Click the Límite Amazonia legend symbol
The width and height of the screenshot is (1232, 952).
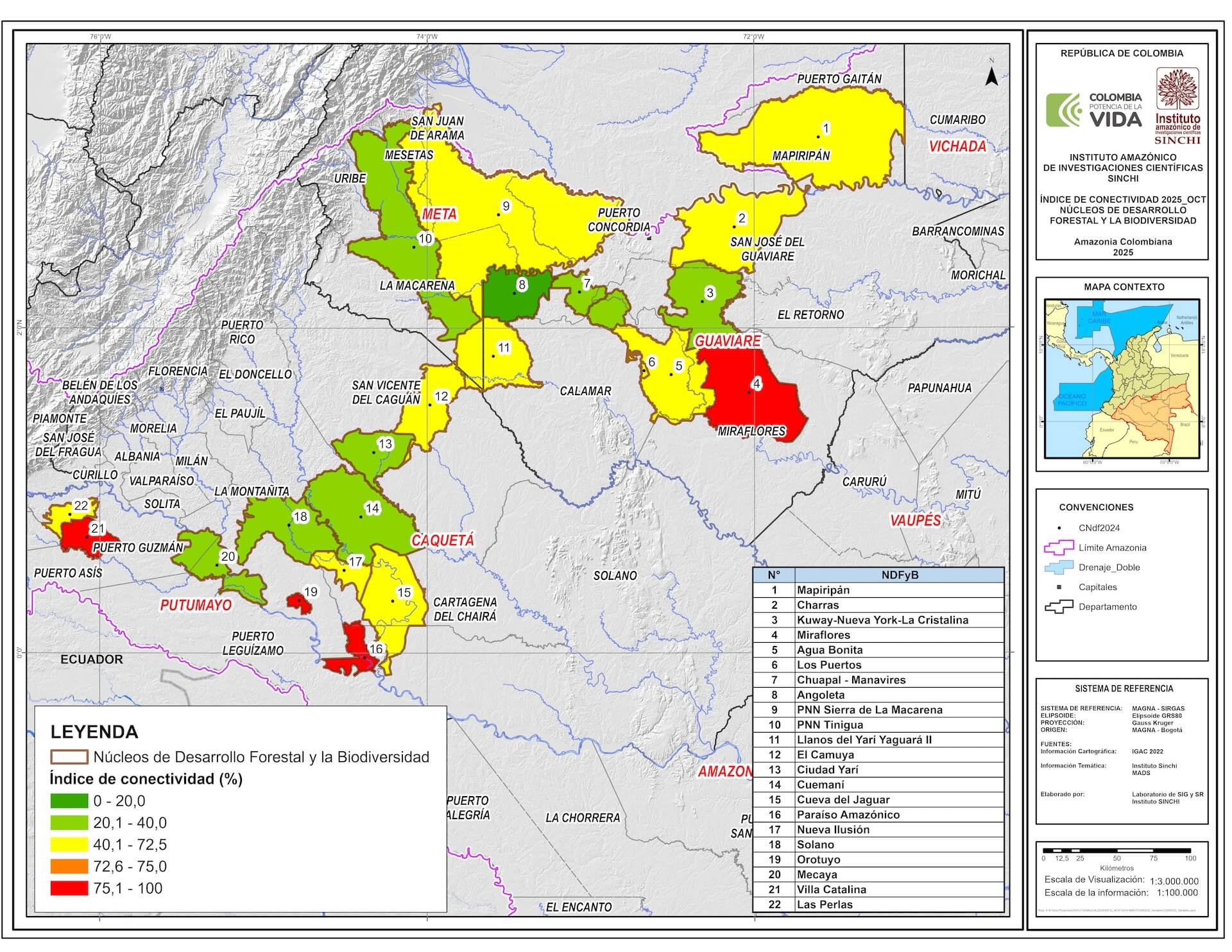(x=1059, y=547)
